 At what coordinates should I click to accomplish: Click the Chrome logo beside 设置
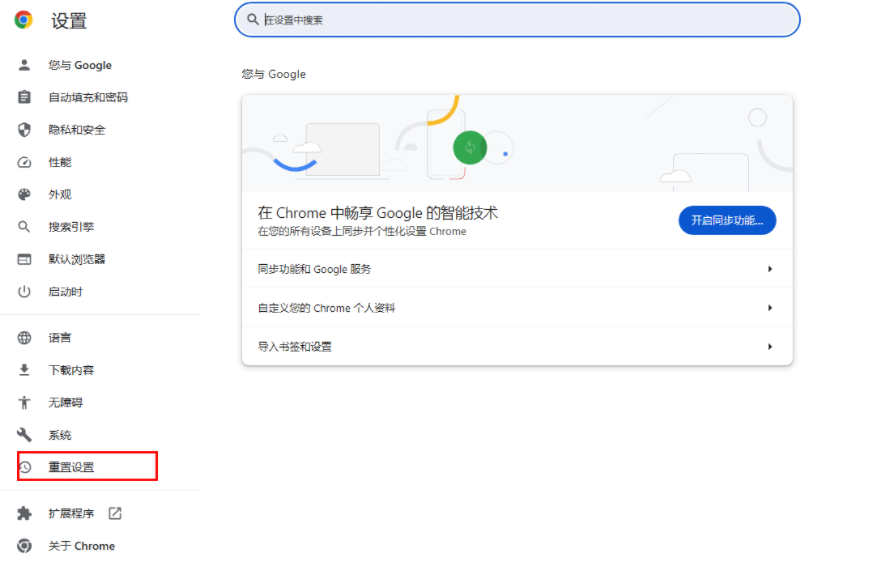(x=23, y=20)
